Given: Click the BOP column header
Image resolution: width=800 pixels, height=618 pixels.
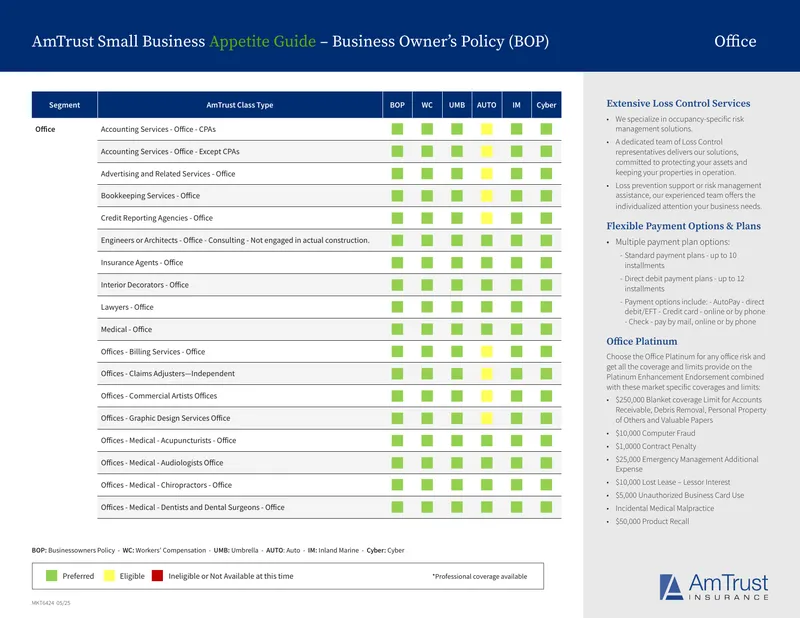Looking at the screenshot, I should point(397,105).
